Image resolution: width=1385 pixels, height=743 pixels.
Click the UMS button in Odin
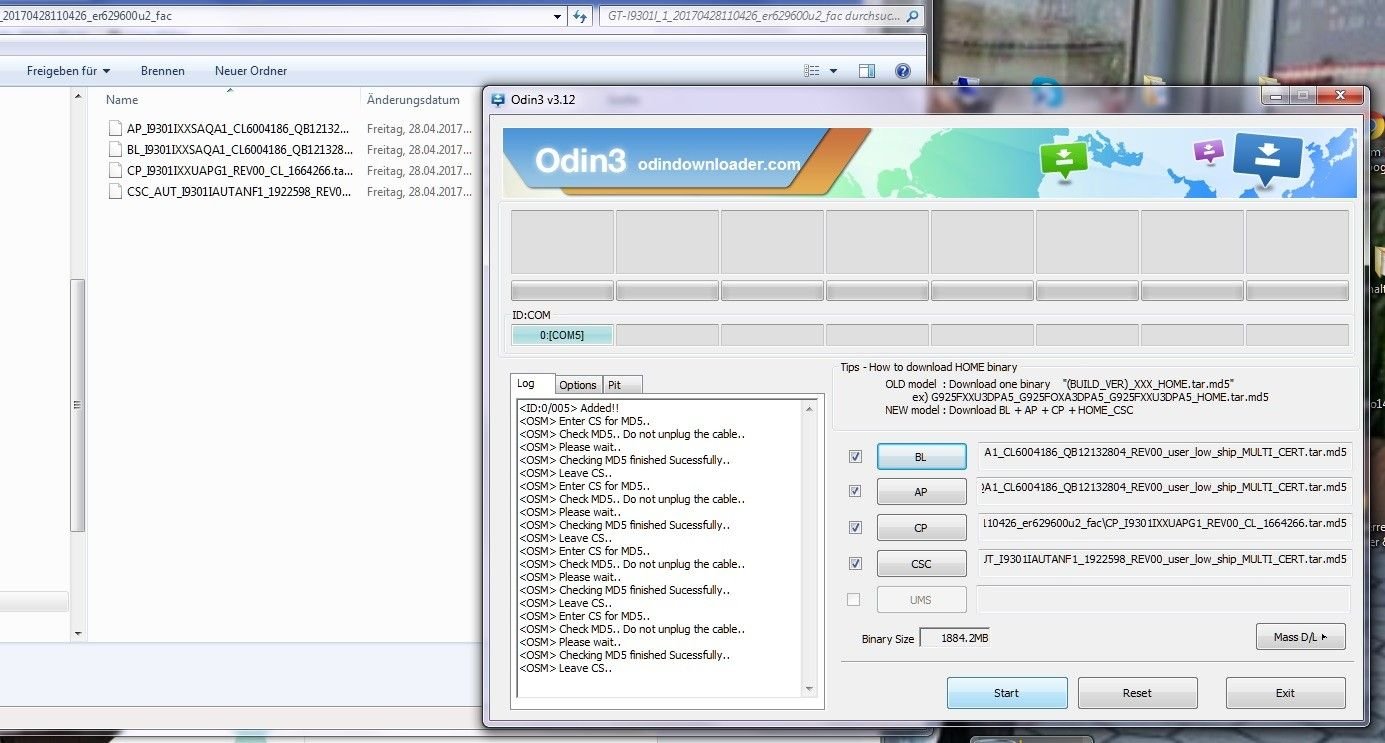click(x=921, y=600)
